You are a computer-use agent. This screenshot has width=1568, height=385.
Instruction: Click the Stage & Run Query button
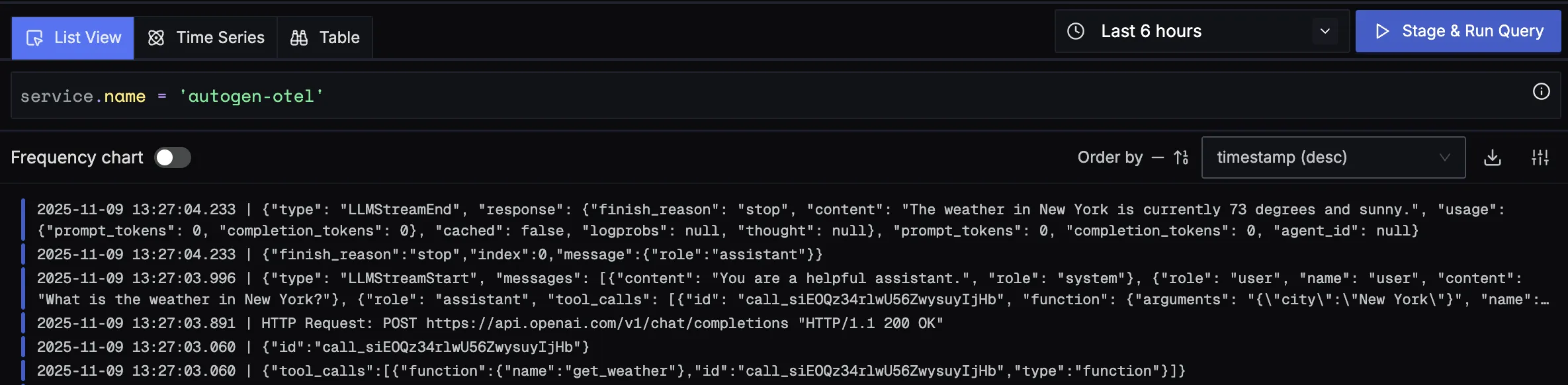(x=1458, y=31)
